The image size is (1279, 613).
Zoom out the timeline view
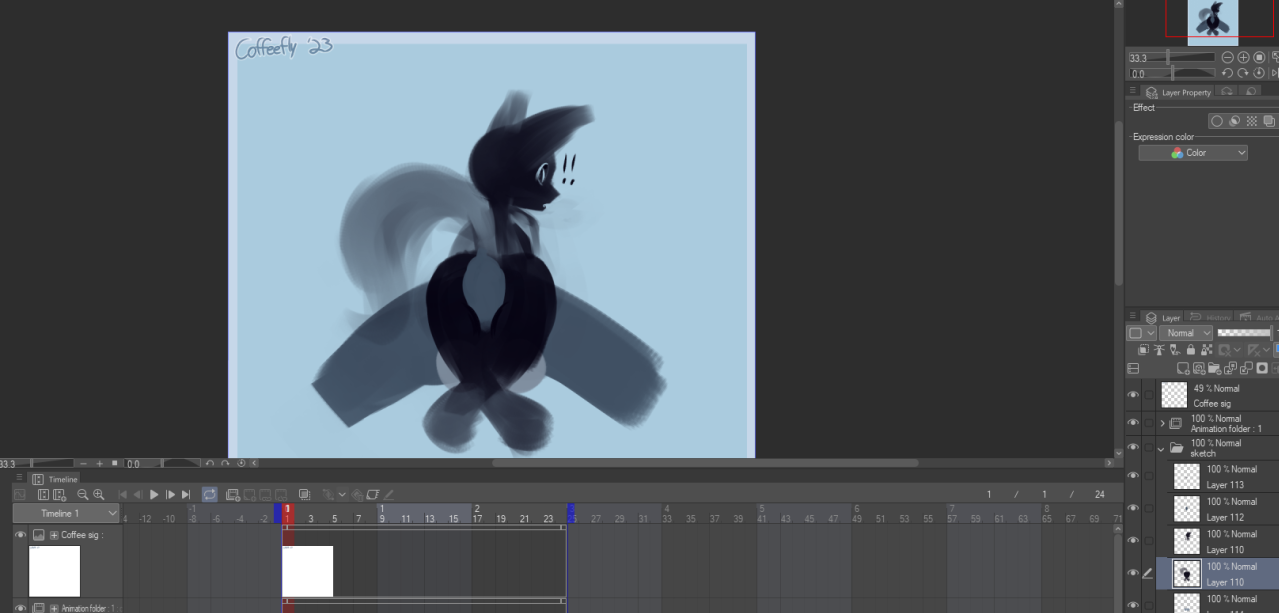pyautogui.click(x=83, y=494)
